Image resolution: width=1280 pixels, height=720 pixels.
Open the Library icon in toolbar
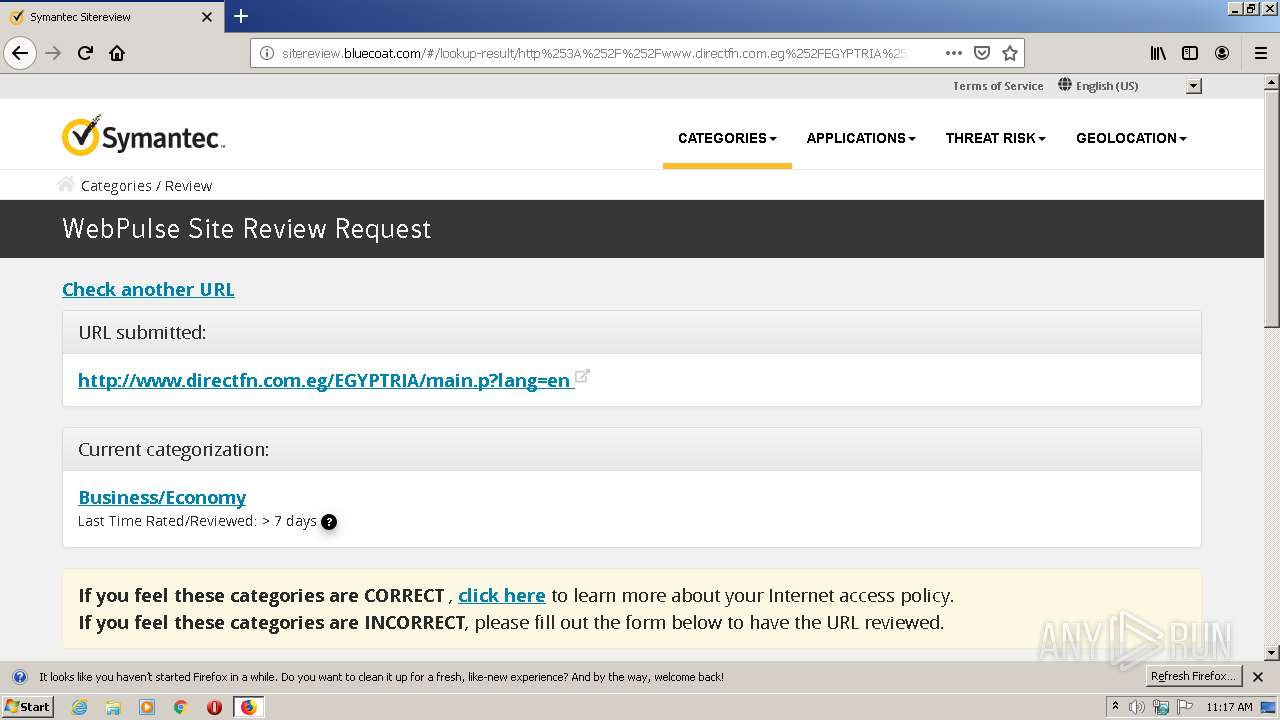pyautogui.click(x=1158, y=53)
